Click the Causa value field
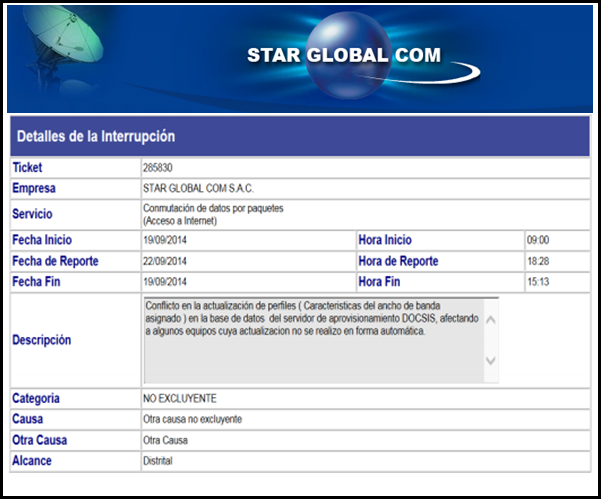Image resolution: width=602 pixels, height=499 pixels. point(193,419)
